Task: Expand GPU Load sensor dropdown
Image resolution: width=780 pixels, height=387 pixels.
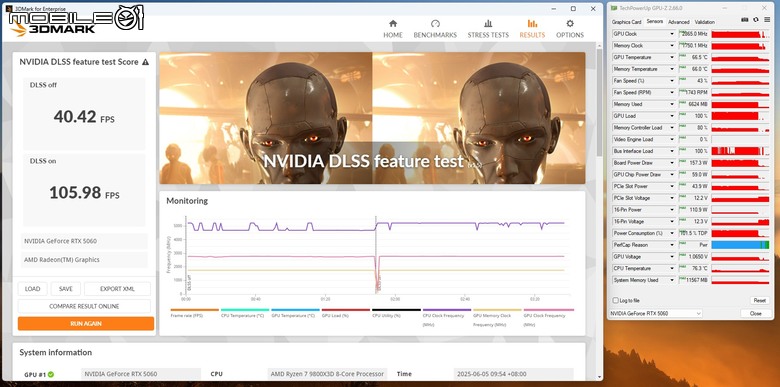Action: click(673, 116)
